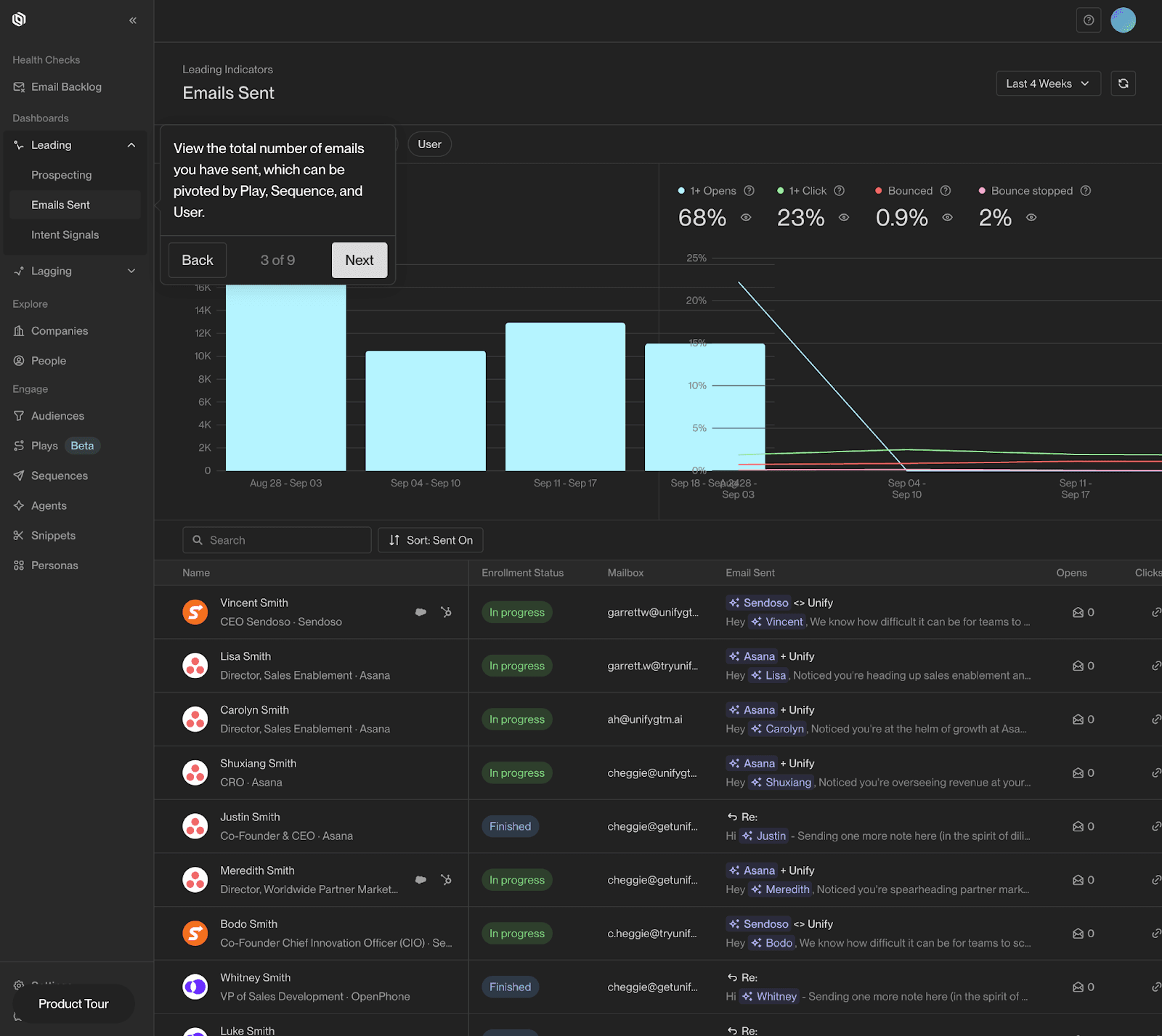Click the Asana logo beside Lisa Smith
The width and height of the screenshot is (1162, 1036).
[x=195, y=666]
